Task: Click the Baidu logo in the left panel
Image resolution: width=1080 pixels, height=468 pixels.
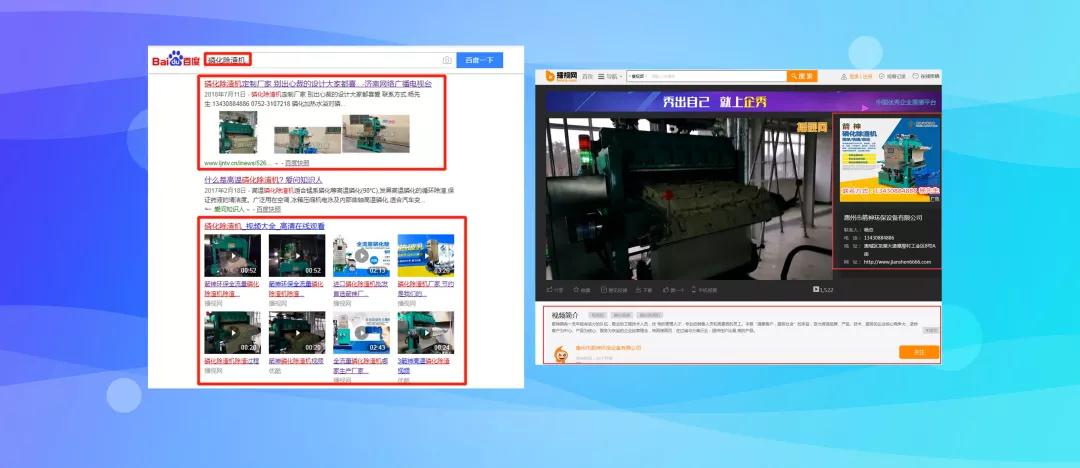Action: tap(176, 59)
